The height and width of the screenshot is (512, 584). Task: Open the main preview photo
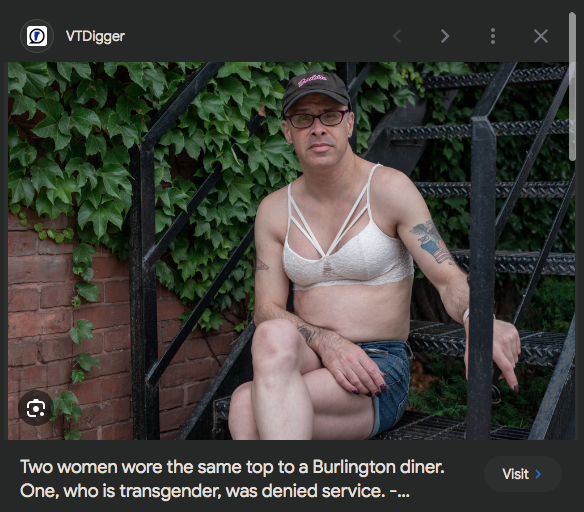coord(291,251)
